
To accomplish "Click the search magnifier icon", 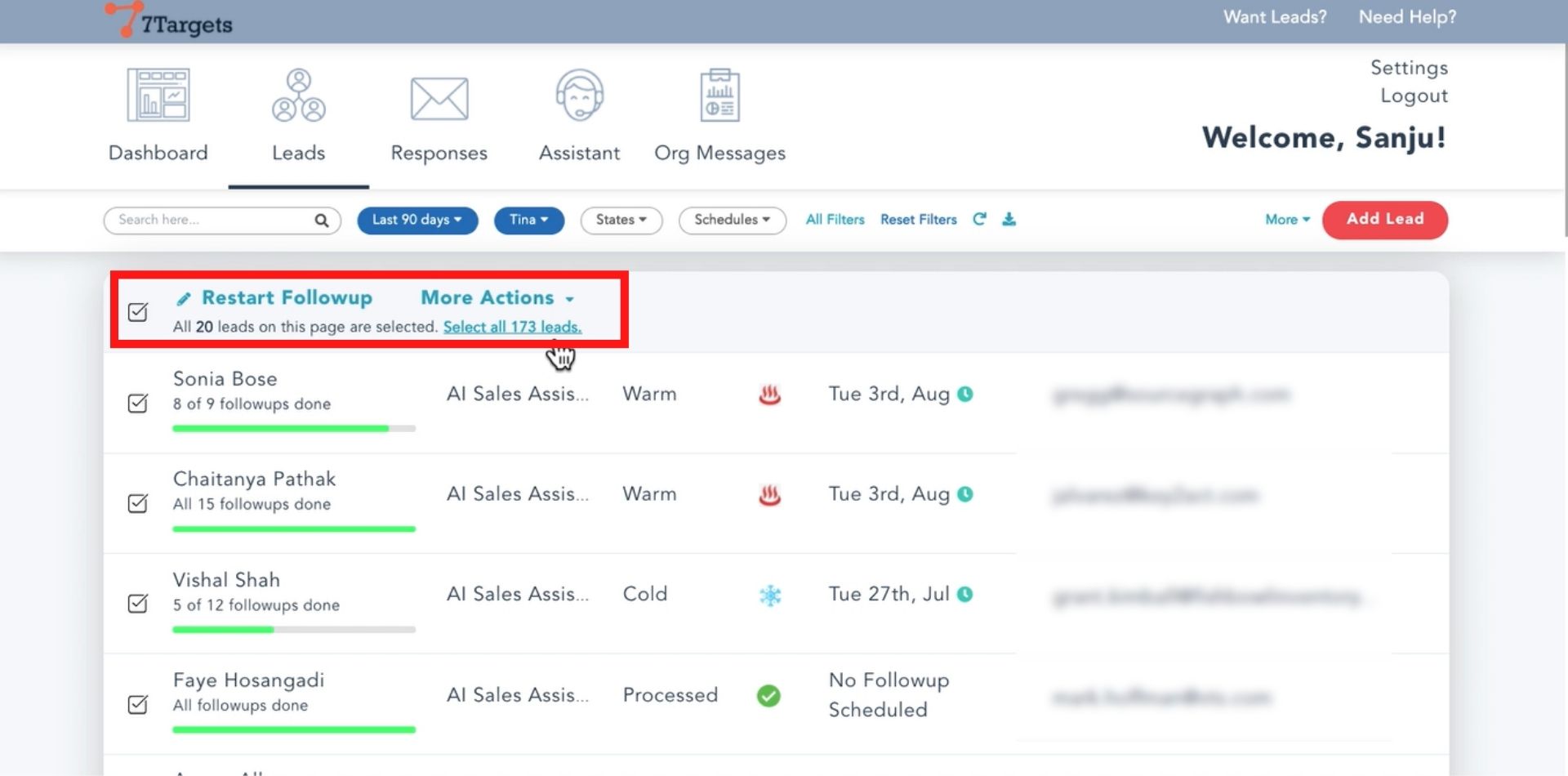I will coord(322,221).
